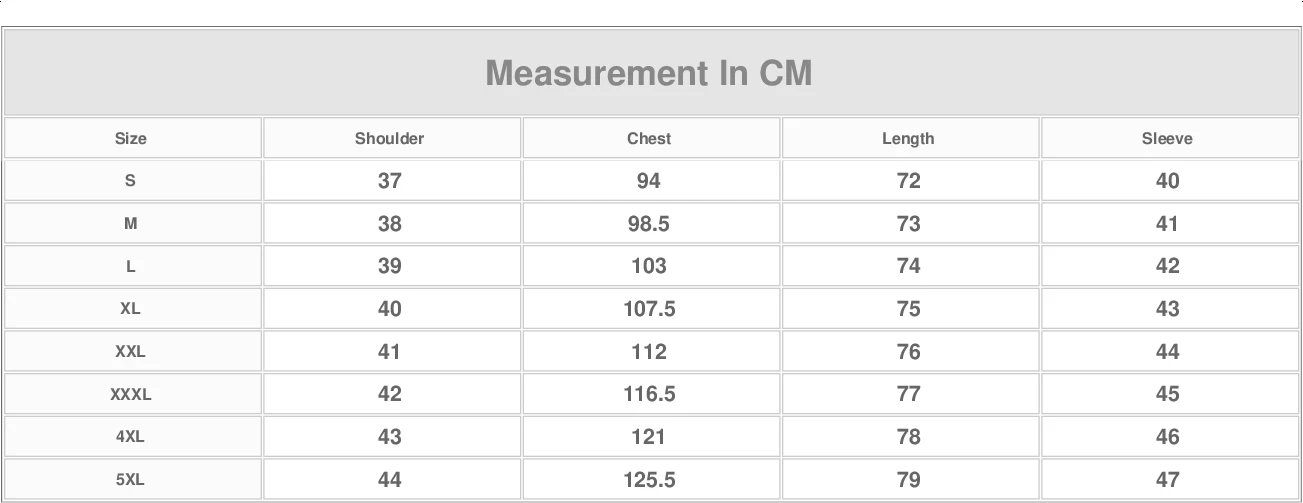Click the Measurement In CM title

tap(649, 73)
